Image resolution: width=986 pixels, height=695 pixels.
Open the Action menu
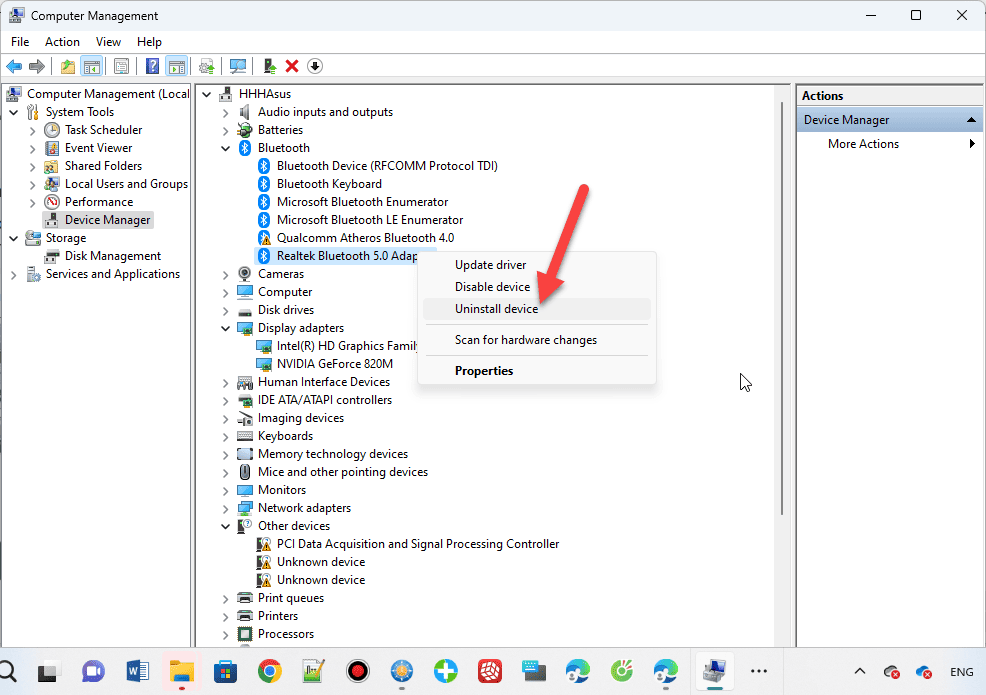[62, 42]
